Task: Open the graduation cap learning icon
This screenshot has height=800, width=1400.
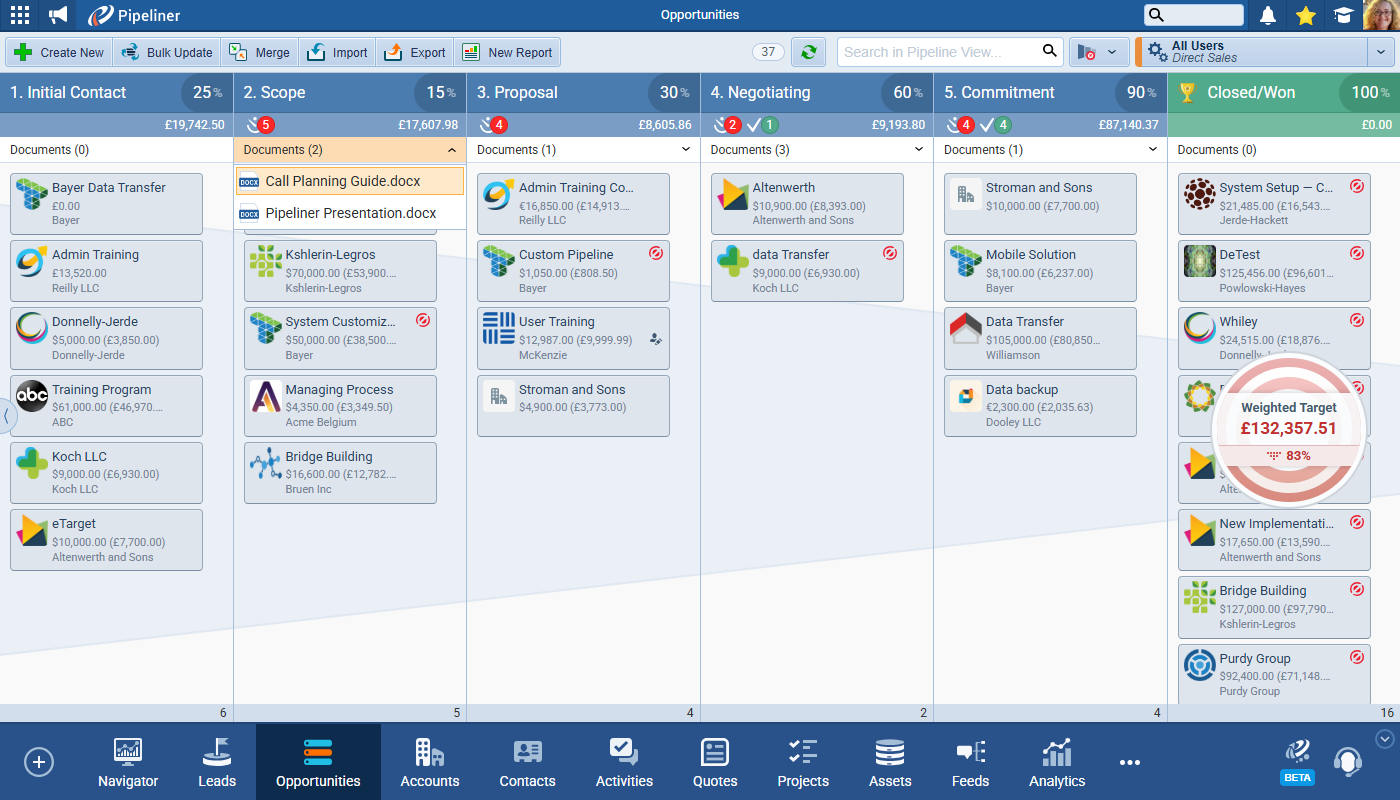Action: 1342,15
